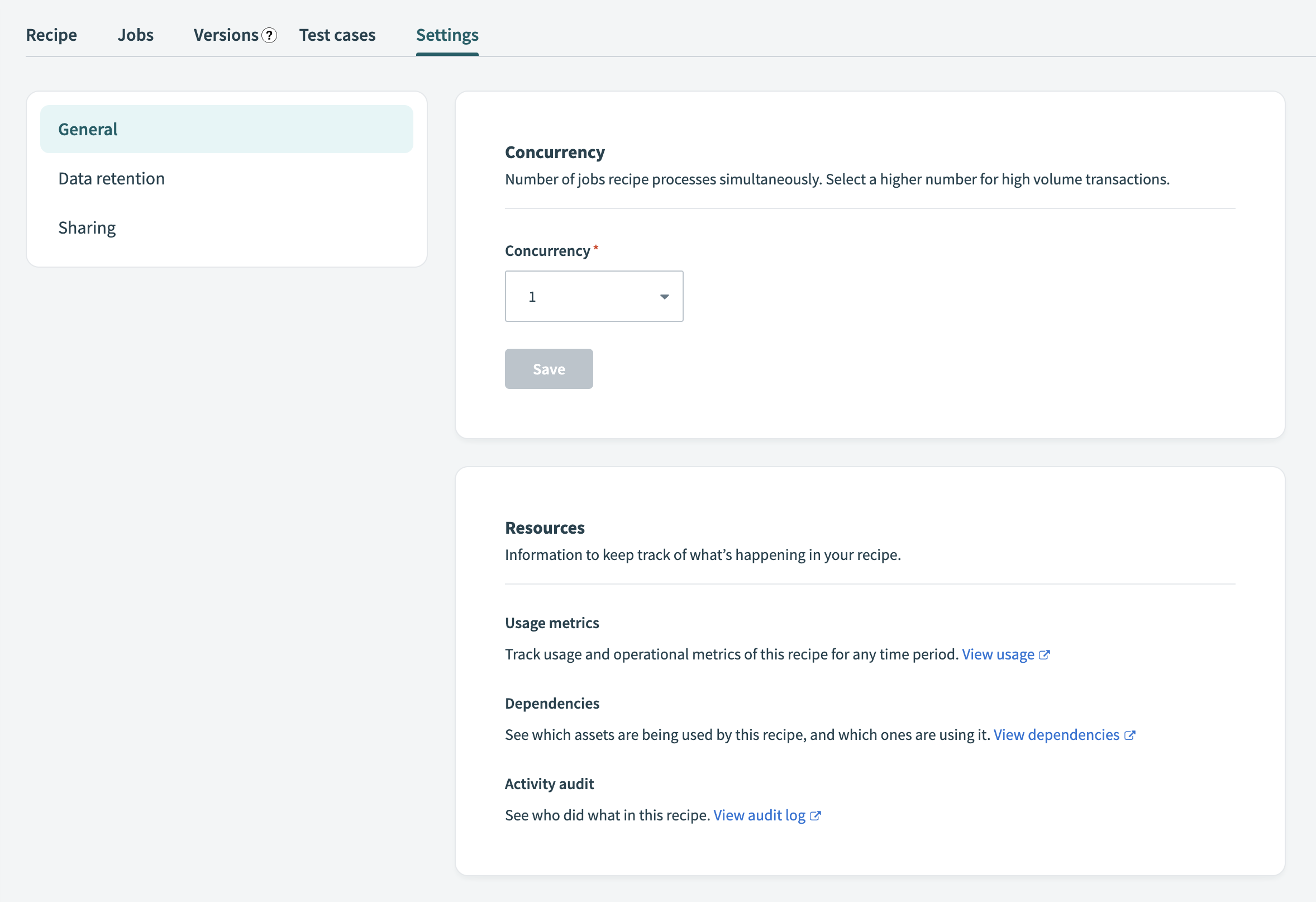Open the View dependencies link
Image resolution: width=1316 pixels, height=902 pixels.
[x=1056, y=735]
